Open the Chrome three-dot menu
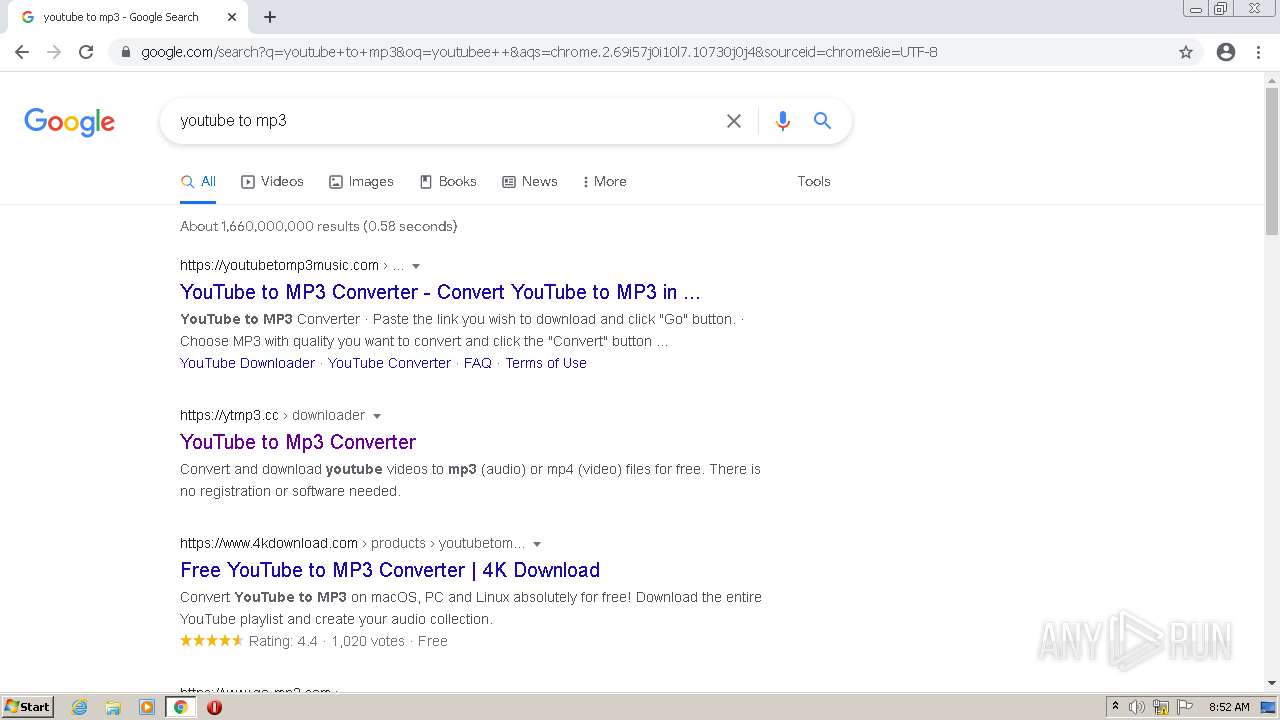 click(x=1258, y=52)
